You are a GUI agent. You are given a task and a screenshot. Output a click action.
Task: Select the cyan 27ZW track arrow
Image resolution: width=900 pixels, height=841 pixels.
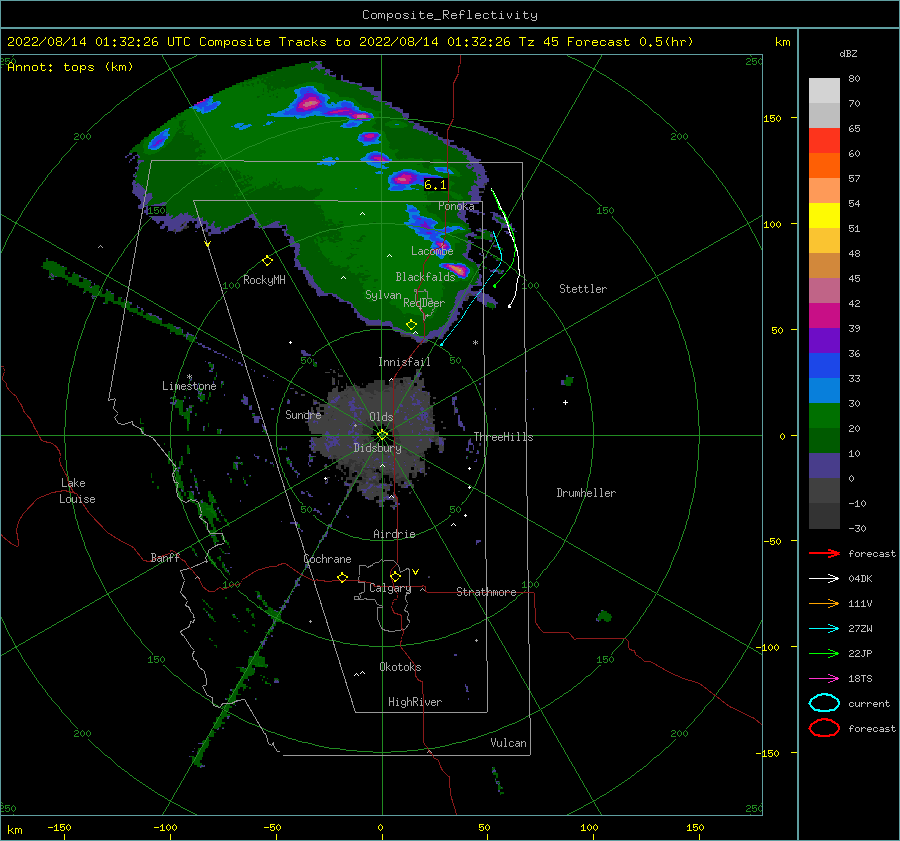pos(824,629)
